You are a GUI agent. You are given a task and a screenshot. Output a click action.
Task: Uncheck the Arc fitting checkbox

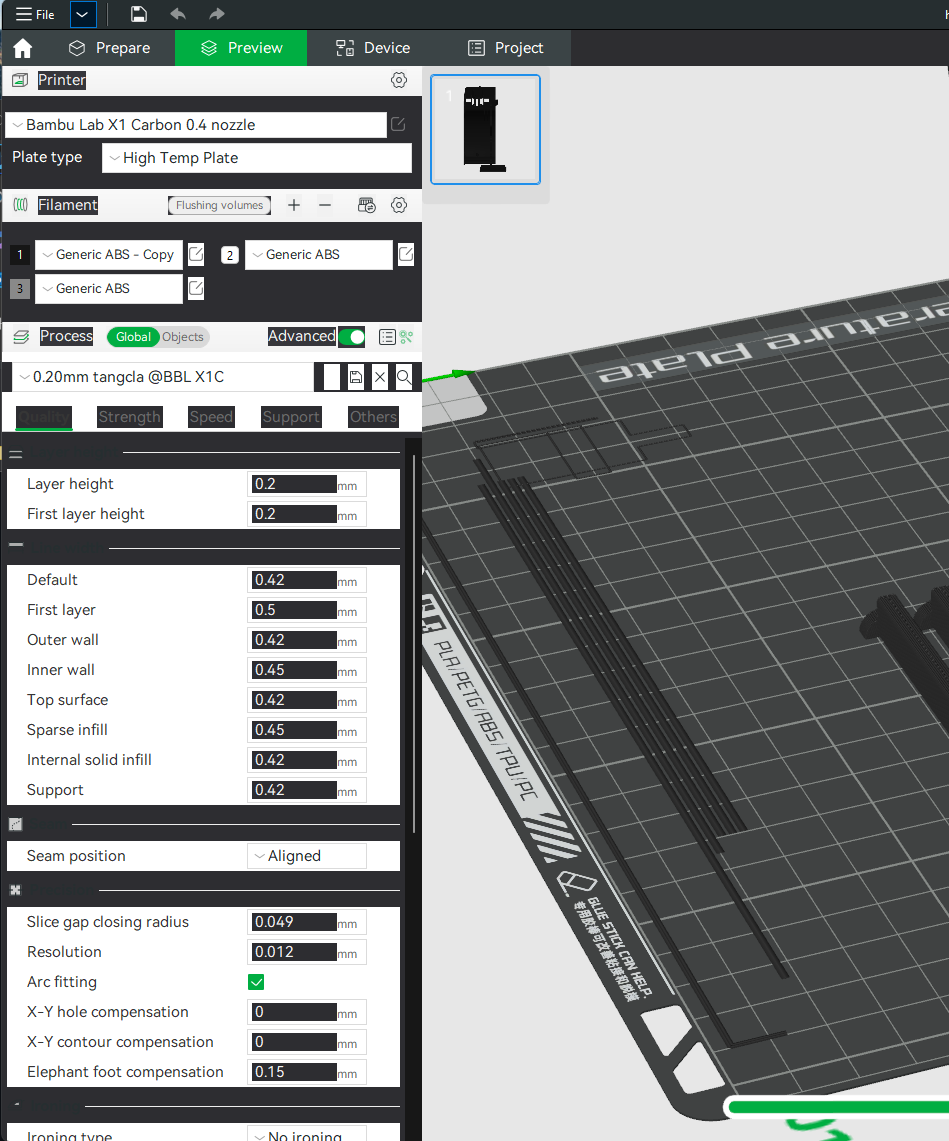pos(256,982)
